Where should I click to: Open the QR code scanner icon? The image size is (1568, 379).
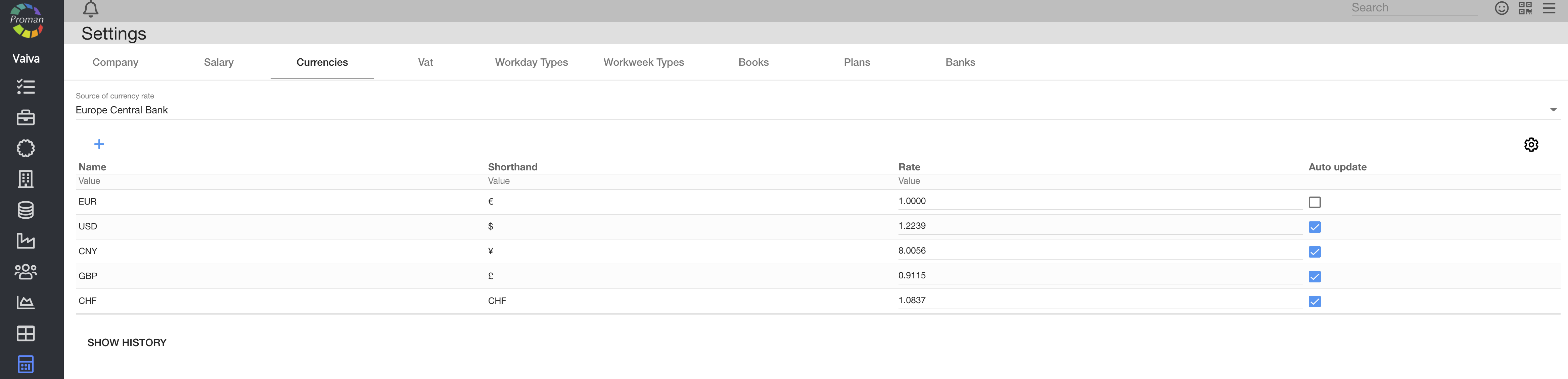point(1525,8)
